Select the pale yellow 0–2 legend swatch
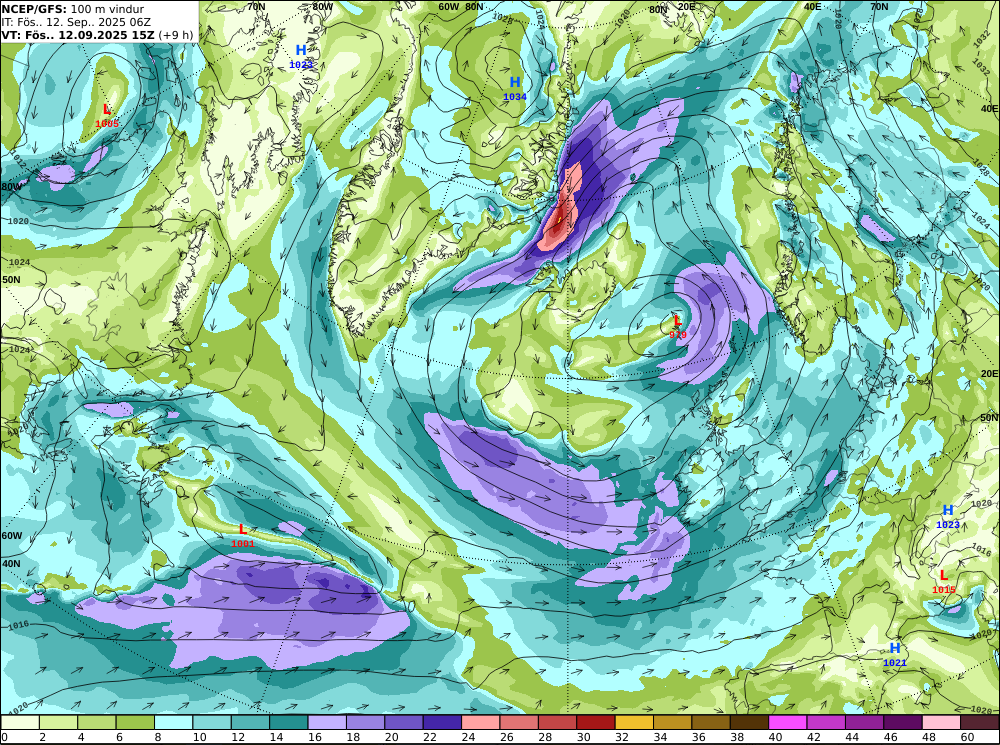1000x745 pixels. point(20,722)
